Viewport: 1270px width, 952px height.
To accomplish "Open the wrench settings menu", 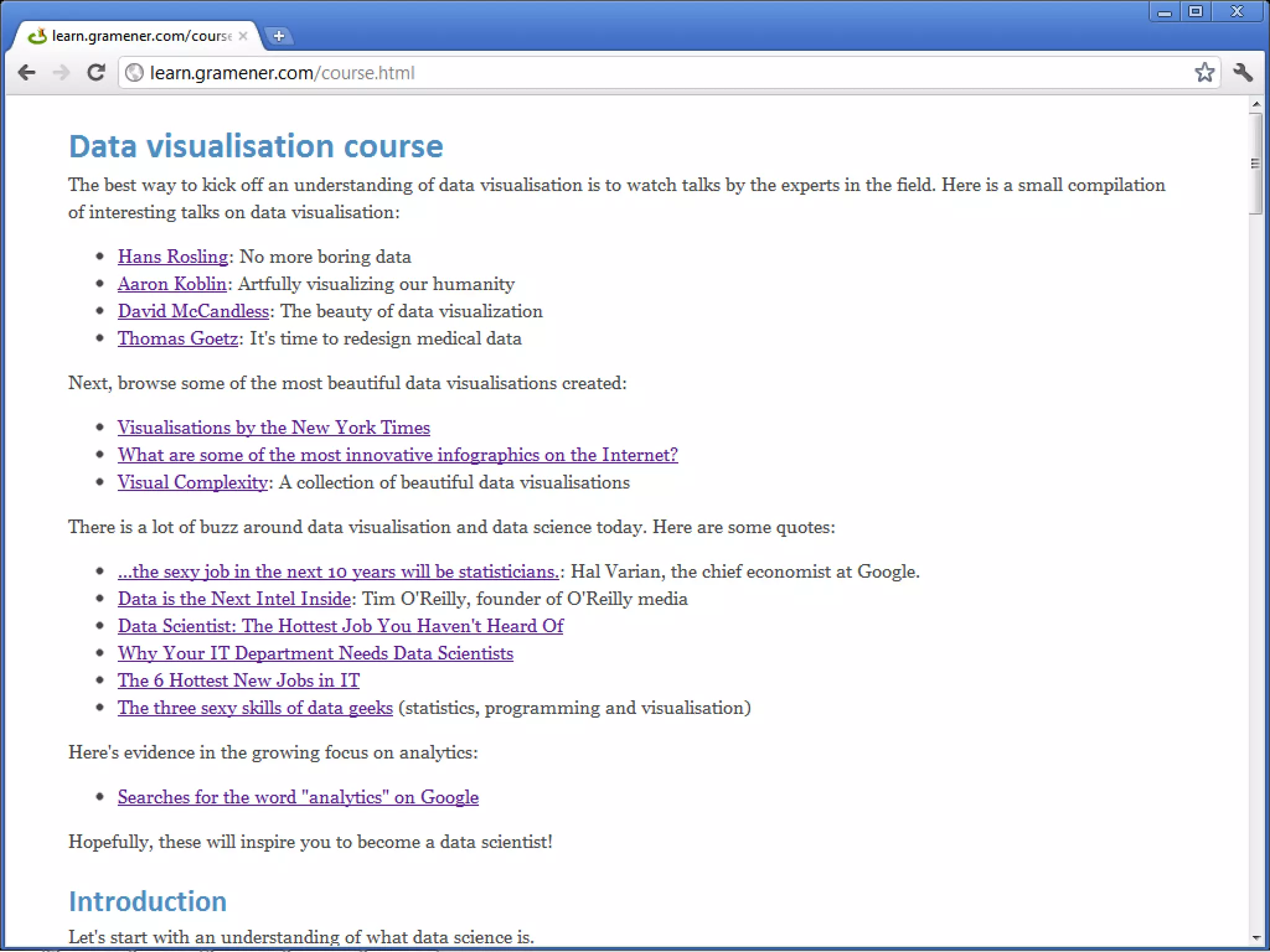I will [1243, 73].
